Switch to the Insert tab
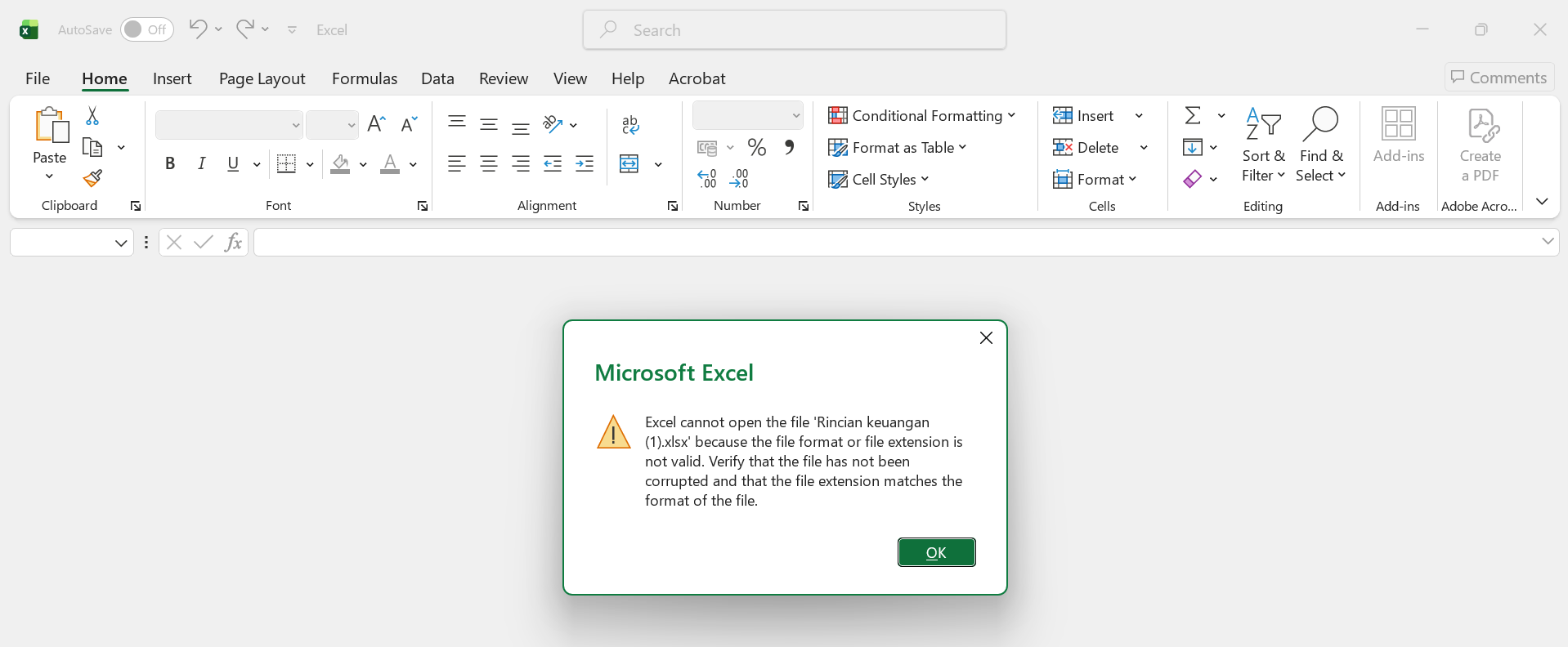1568x647 pixels. point(172,78)
